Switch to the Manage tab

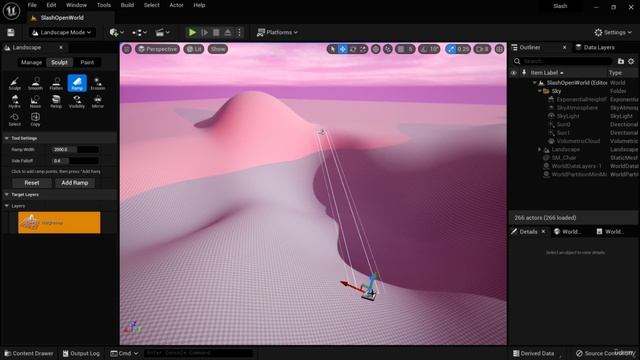[x=31, y=62]
